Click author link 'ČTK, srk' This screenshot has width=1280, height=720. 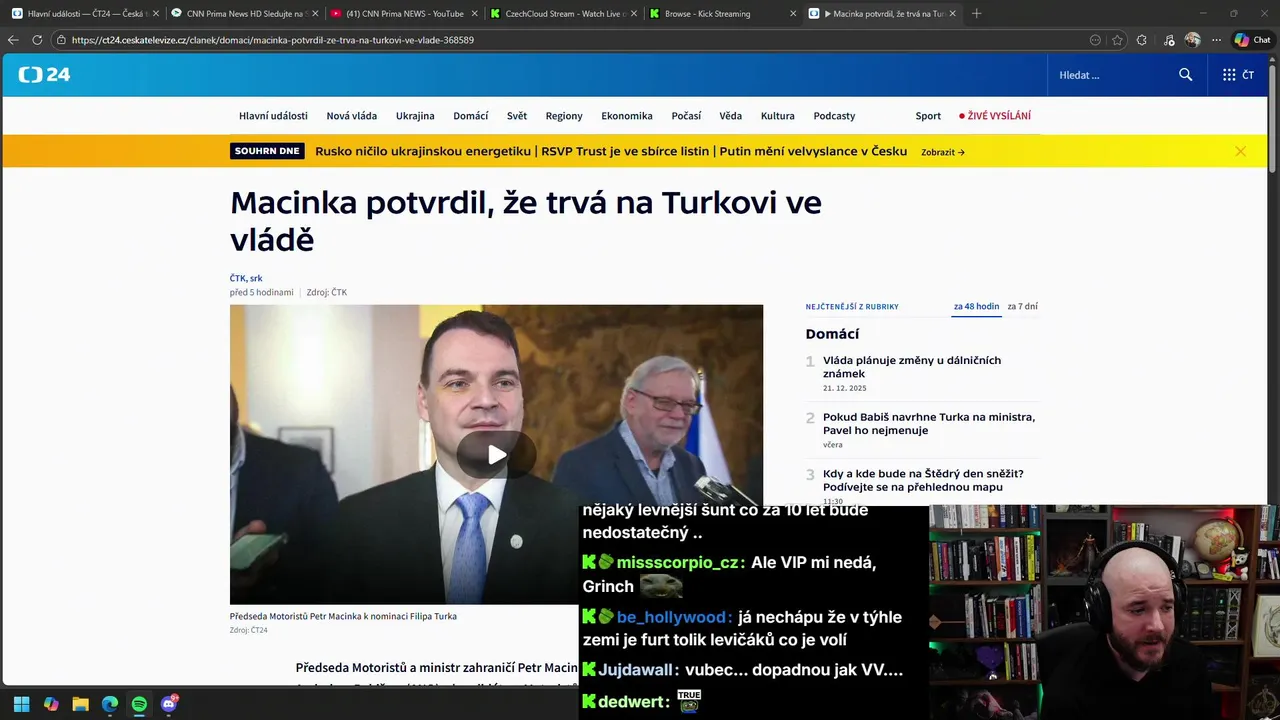click(246, 278)
